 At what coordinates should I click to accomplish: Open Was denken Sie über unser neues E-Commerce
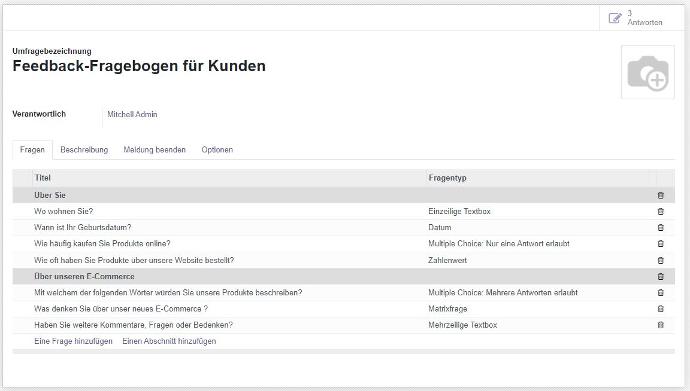[x=121, y=309]
